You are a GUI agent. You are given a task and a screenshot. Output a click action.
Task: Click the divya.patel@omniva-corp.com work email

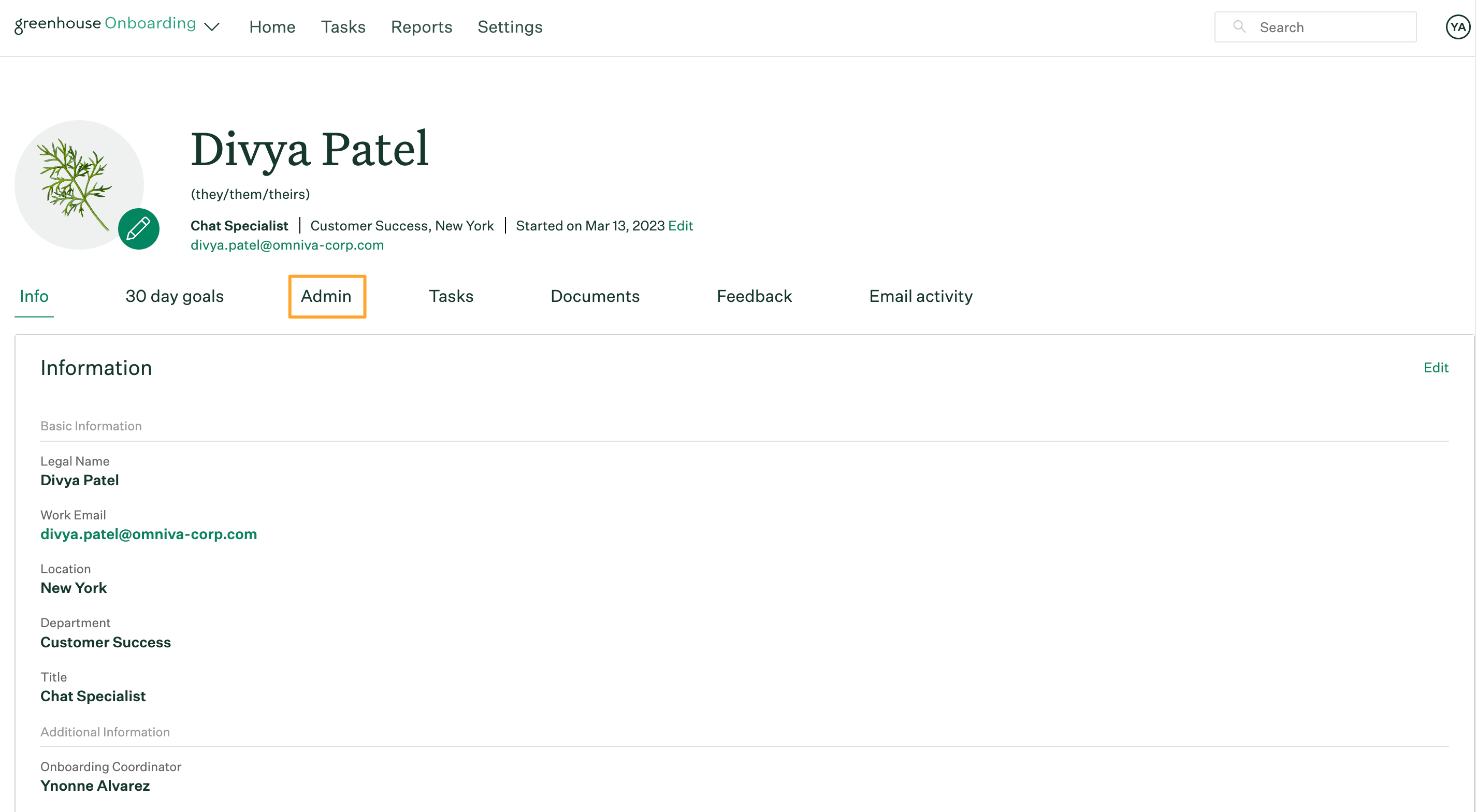[x=149, y=534]
